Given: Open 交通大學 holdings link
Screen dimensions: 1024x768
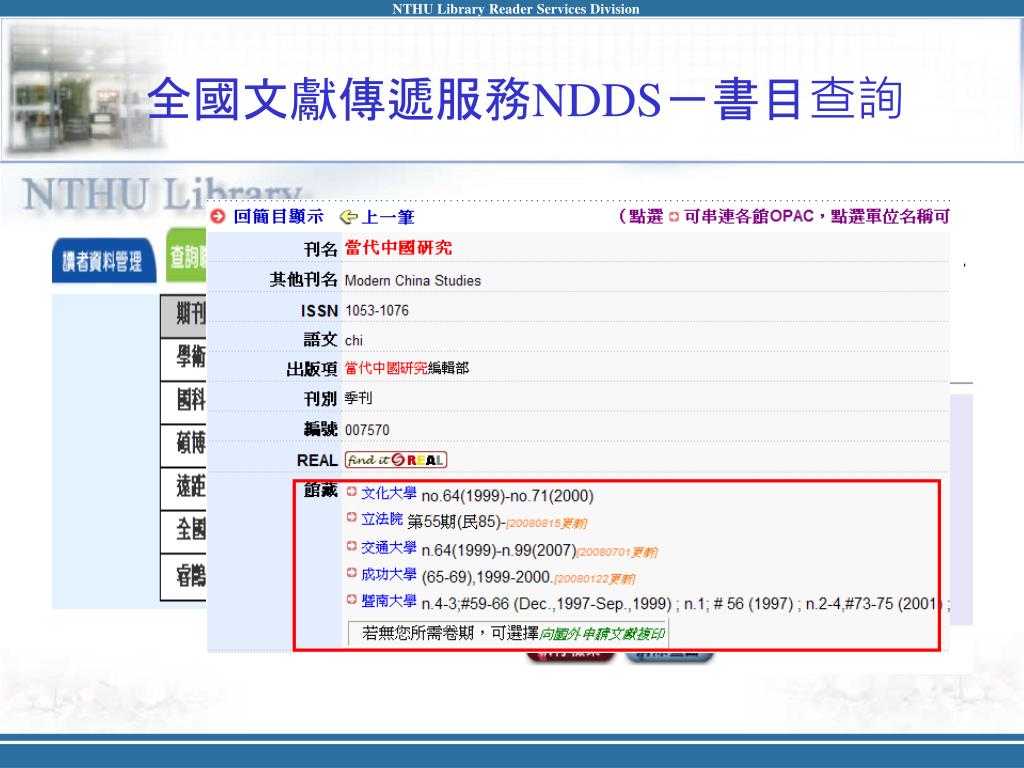Looking at the screenshot, I should tap(389, 548).
